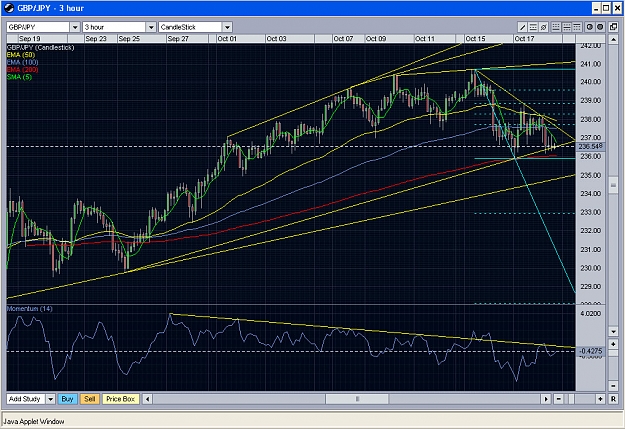Viewport: 625px width, 429px height.
Task: Click the Sep 23 date header
Action: pos(96,39)
